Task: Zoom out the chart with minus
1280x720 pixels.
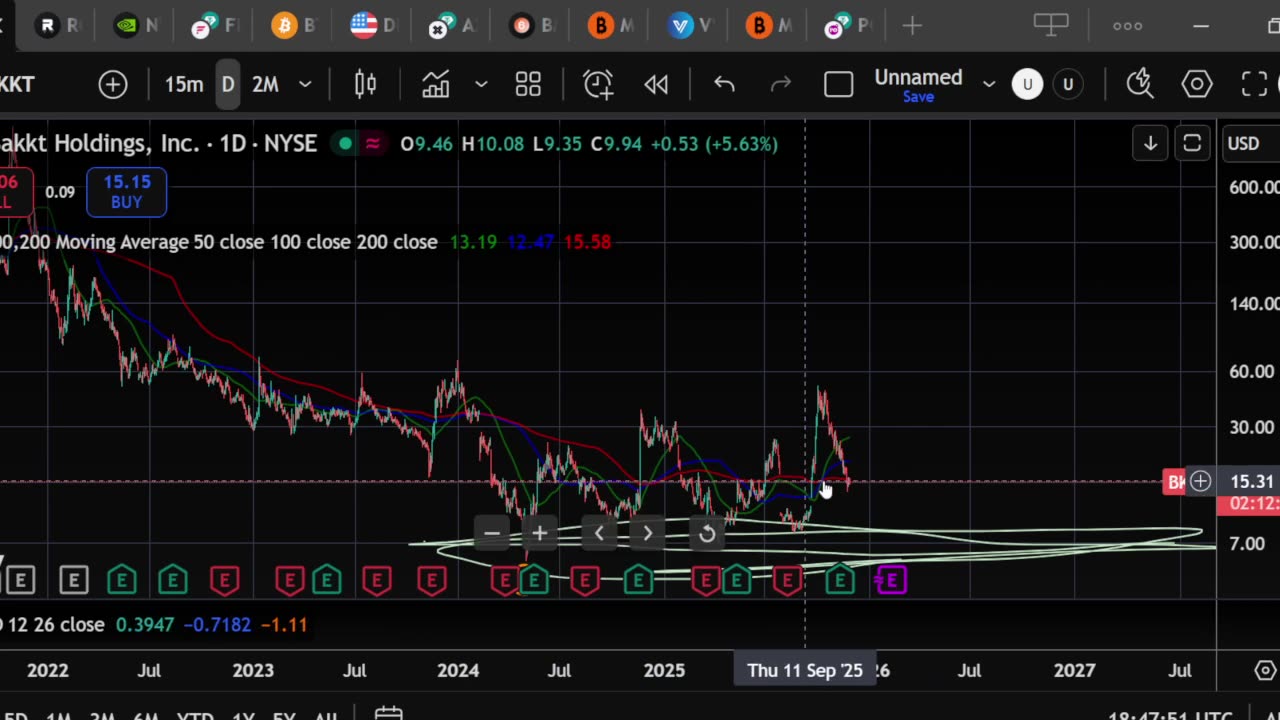Action: (491, 533)
